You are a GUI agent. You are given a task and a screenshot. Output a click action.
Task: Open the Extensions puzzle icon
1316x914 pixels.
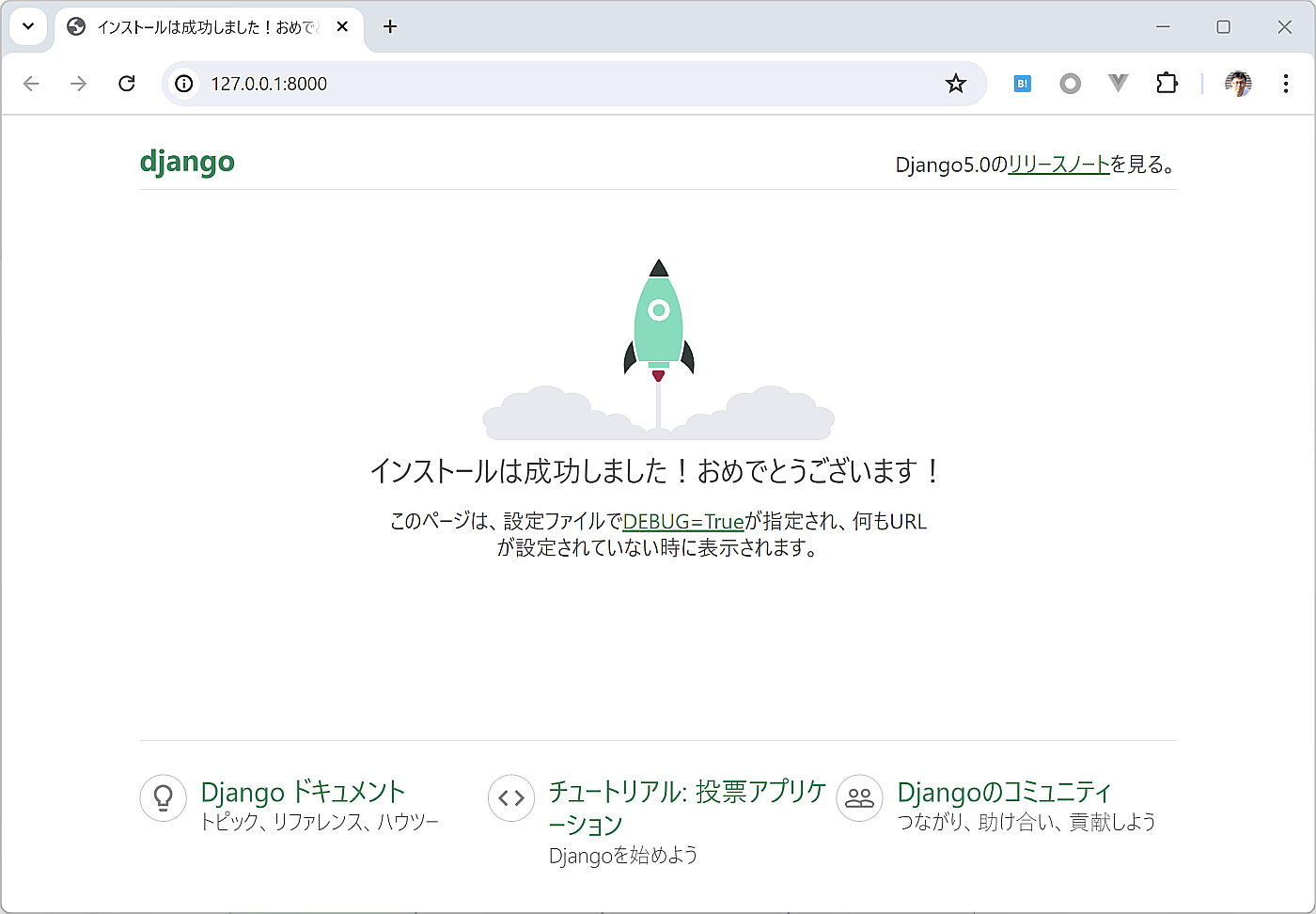coord(1167,84)
